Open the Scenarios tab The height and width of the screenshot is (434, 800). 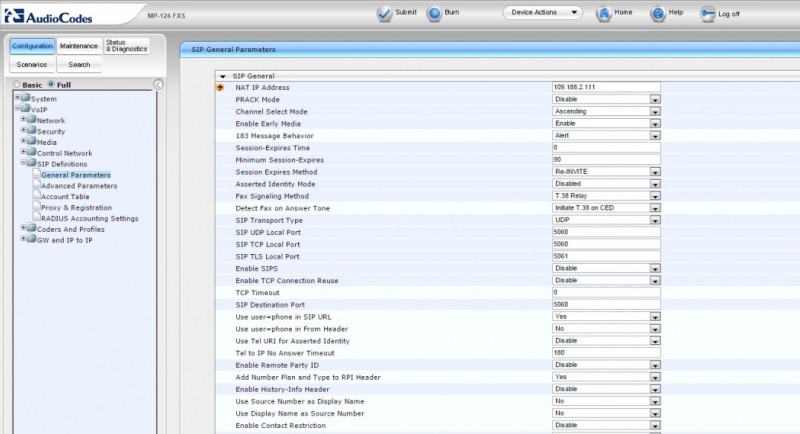32,65
